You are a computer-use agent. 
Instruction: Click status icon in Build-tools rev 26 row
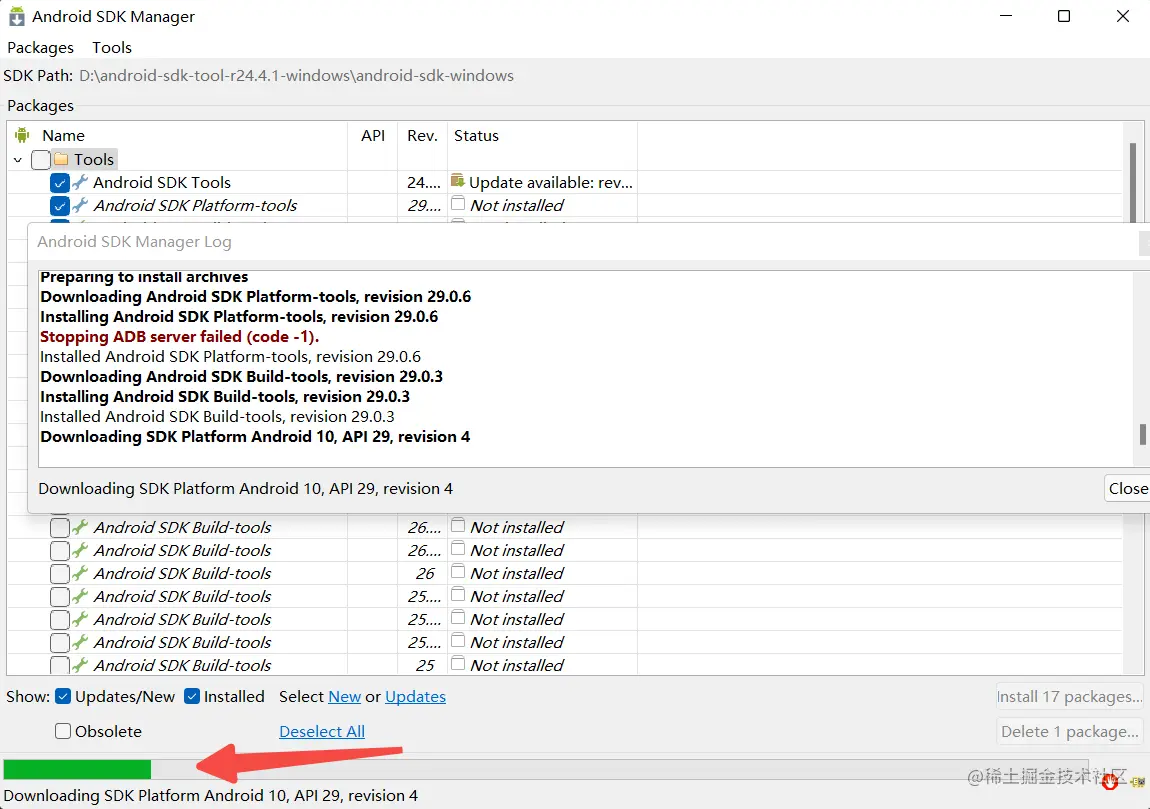click(458, 571)
